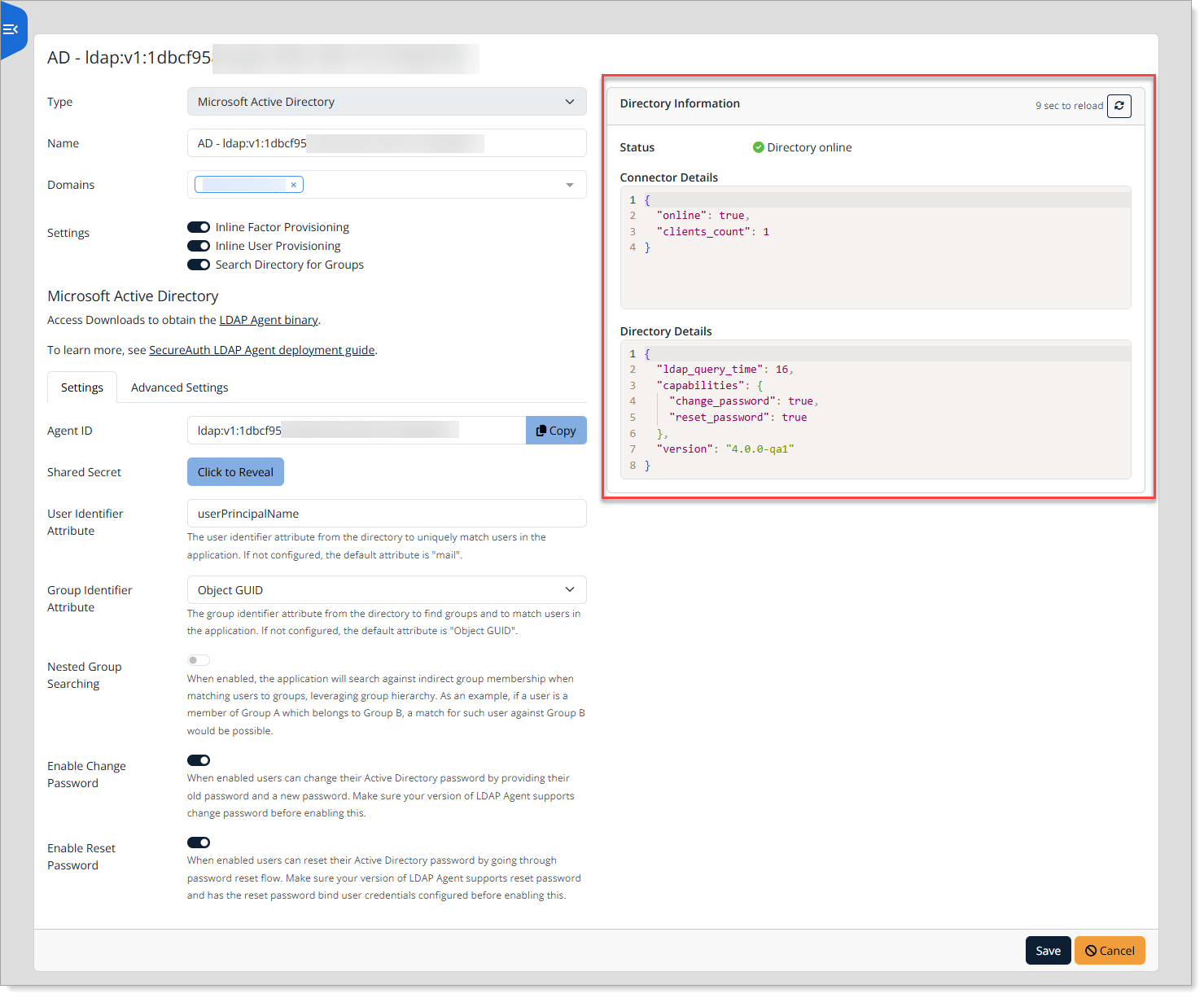Click the directory reload refresh icon

click(1119, 106)
